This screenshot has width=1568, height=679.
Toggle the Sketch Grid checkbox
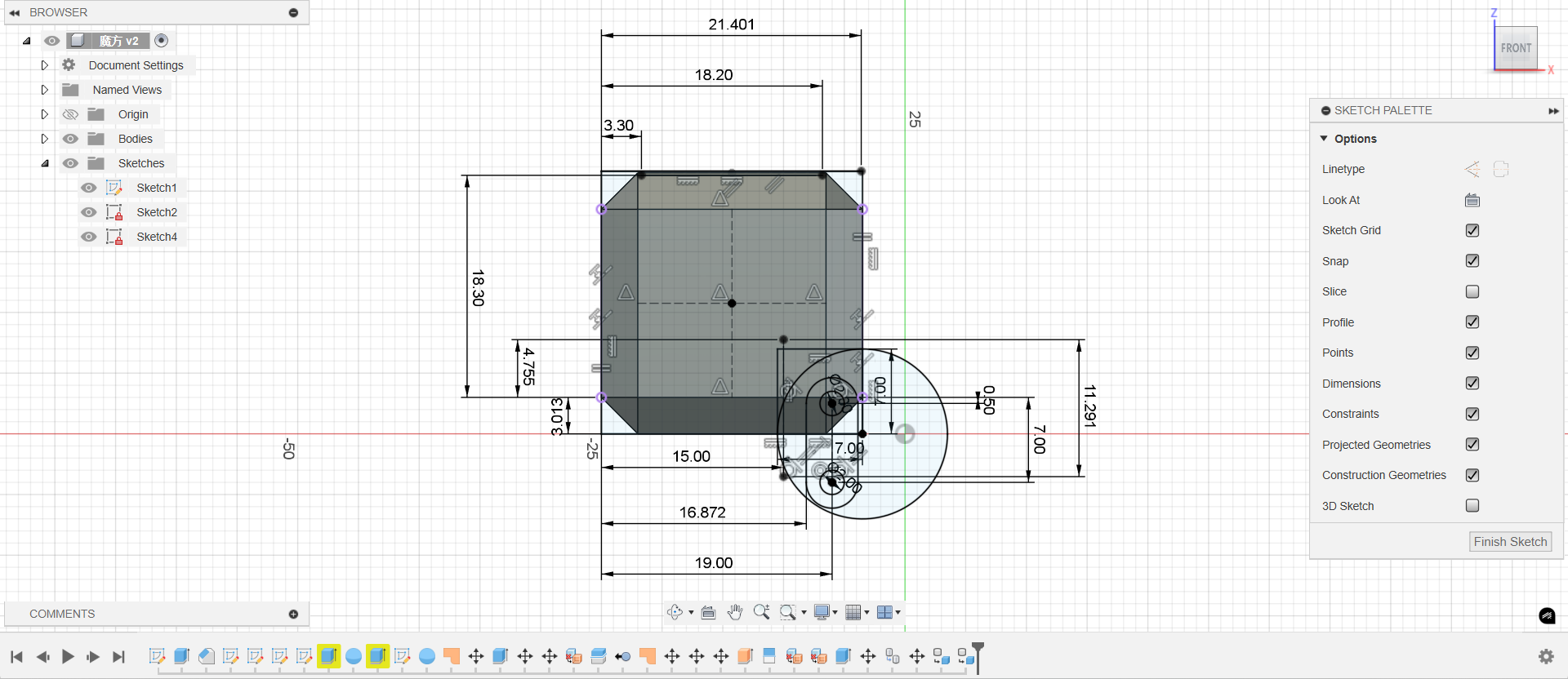click(x=1472, y=230)
